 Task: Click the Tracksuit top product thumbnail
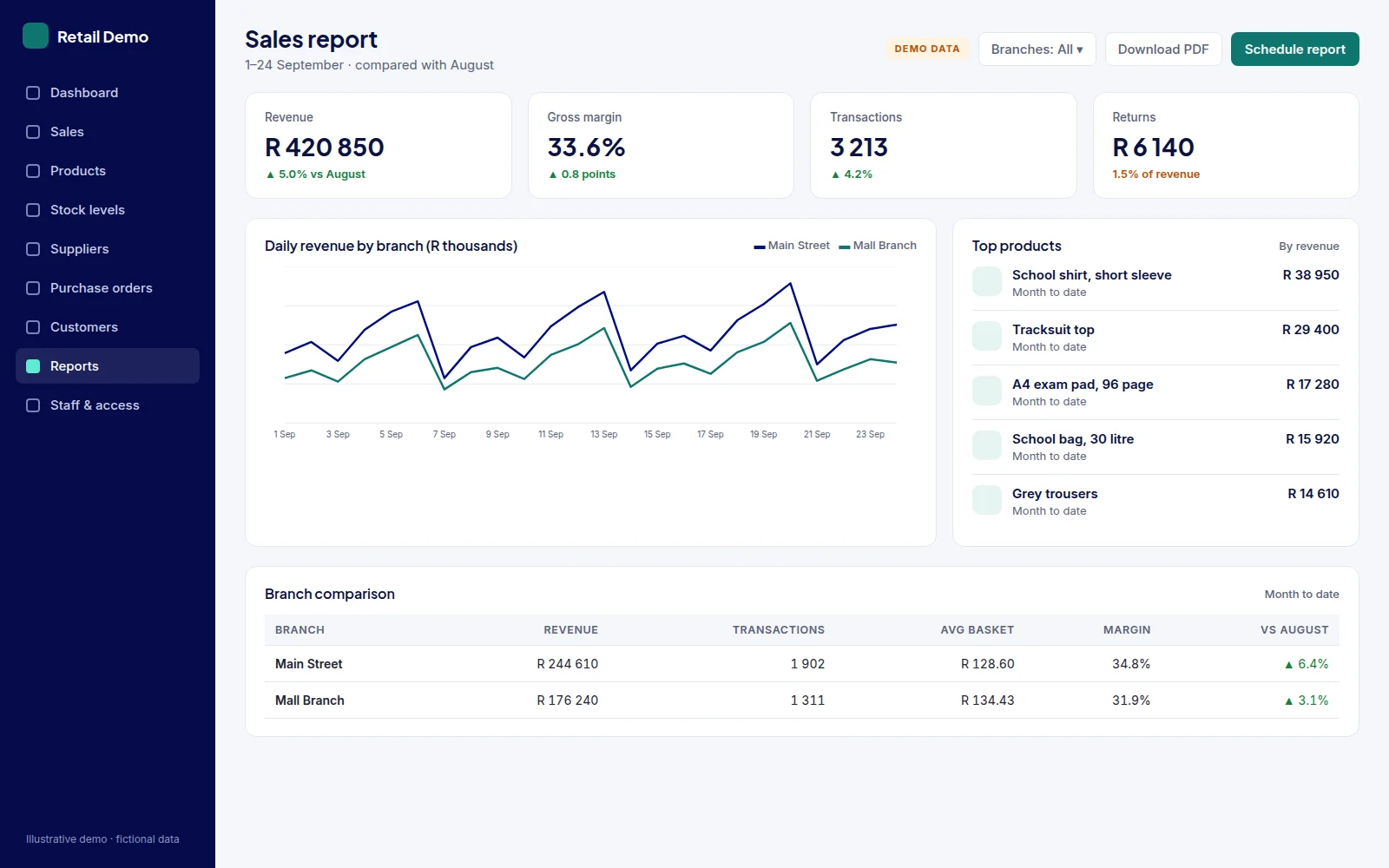pos(987,337)
